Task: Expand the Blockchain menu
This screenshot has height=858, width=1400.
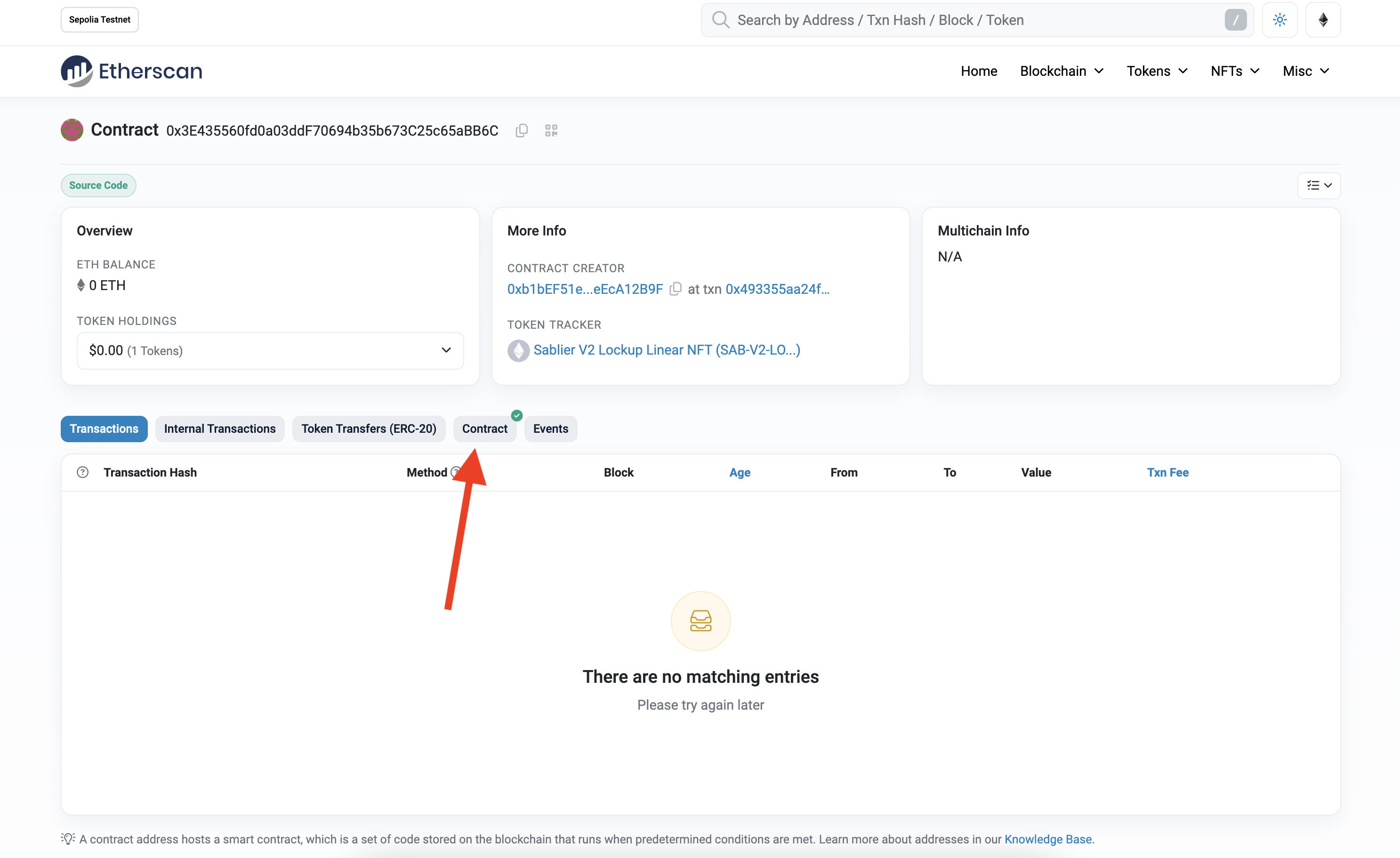Action: (1062, 70)
